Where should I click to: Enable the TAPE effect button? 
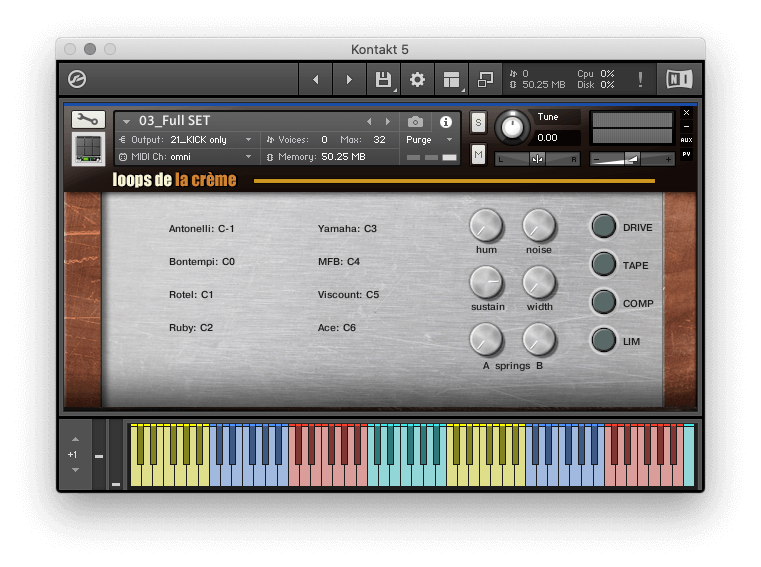tap(604, 265)
